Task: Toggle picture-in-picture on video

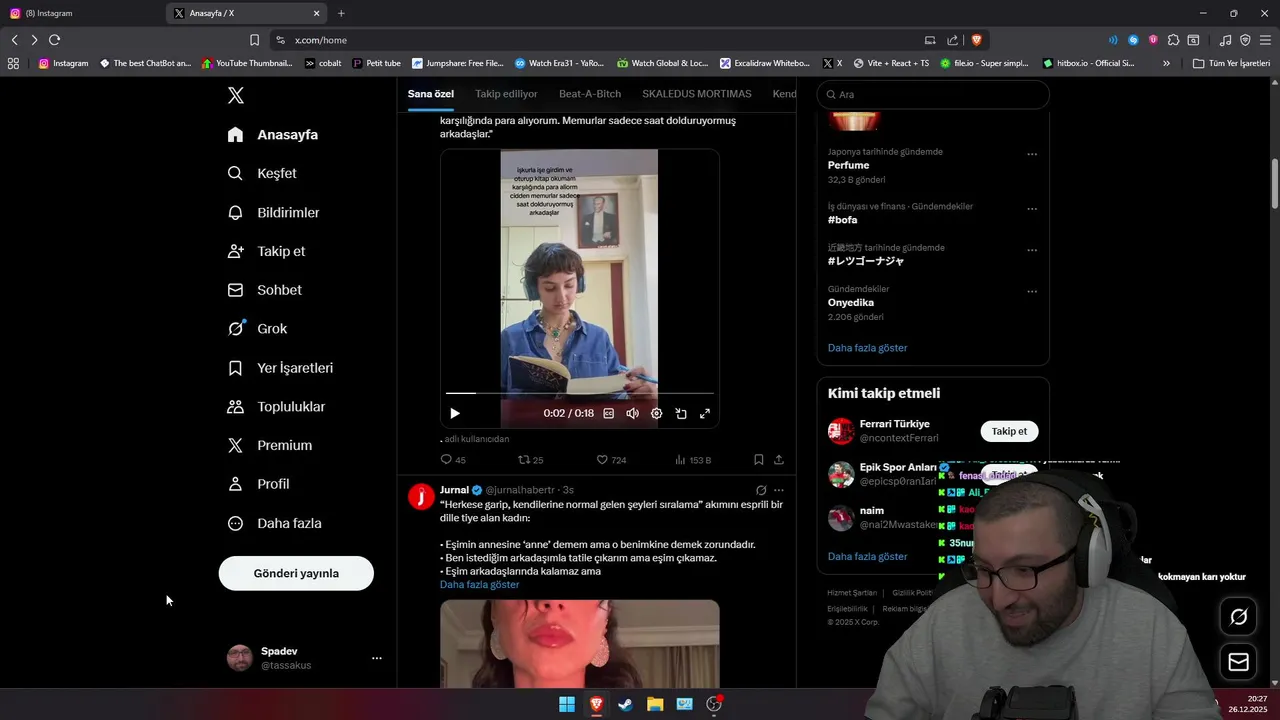Action: click(x=681, y=413)
